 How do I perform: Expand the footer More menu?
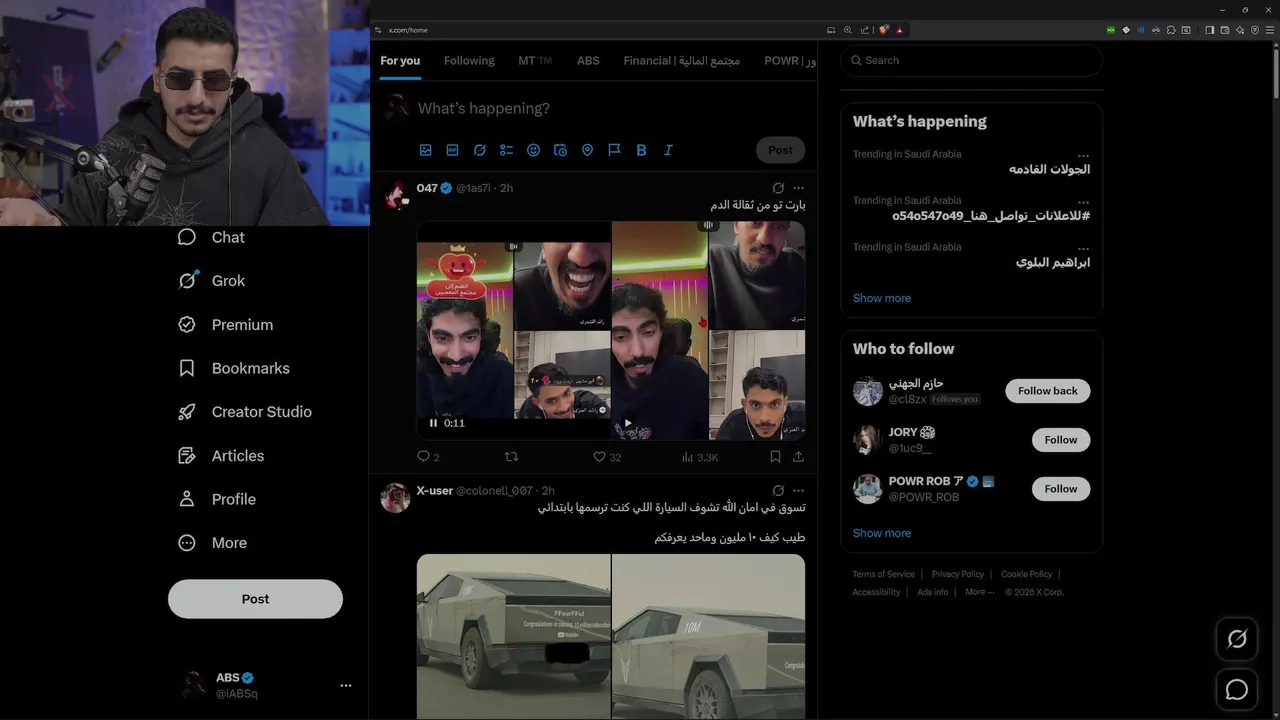pos(979,592)
